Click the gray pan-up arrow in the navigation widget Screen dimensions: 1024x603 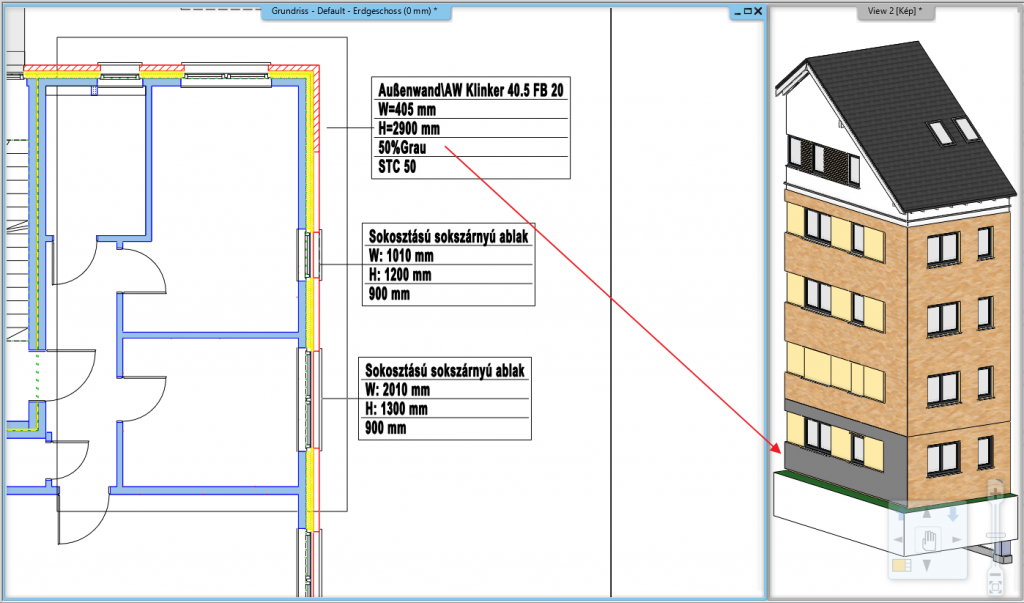[927, 515]
